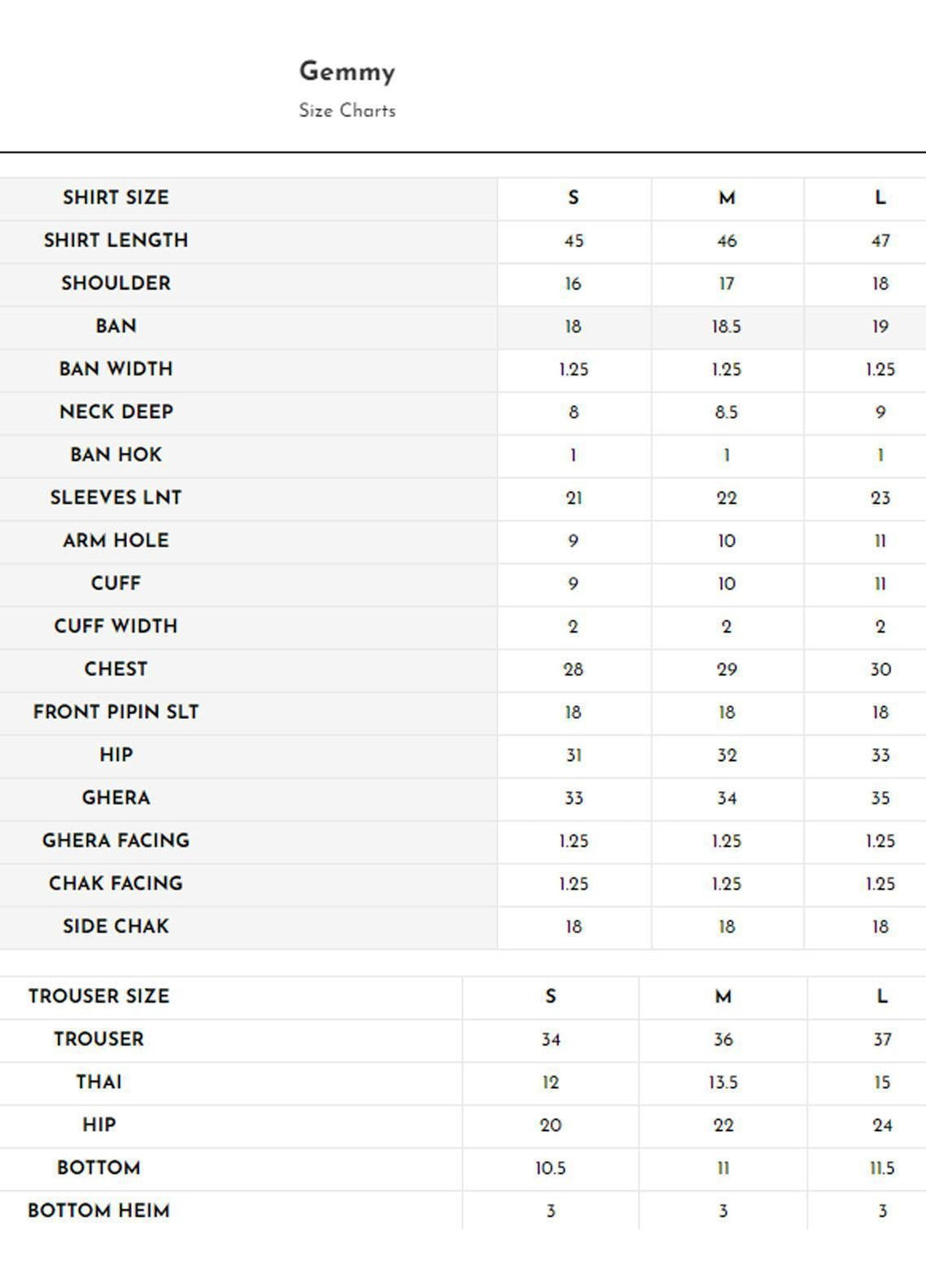Click the CUFF WIDTH row label
Image resolution: width=926 pixels, height=1288 pixels.
[x=116, y=626]
